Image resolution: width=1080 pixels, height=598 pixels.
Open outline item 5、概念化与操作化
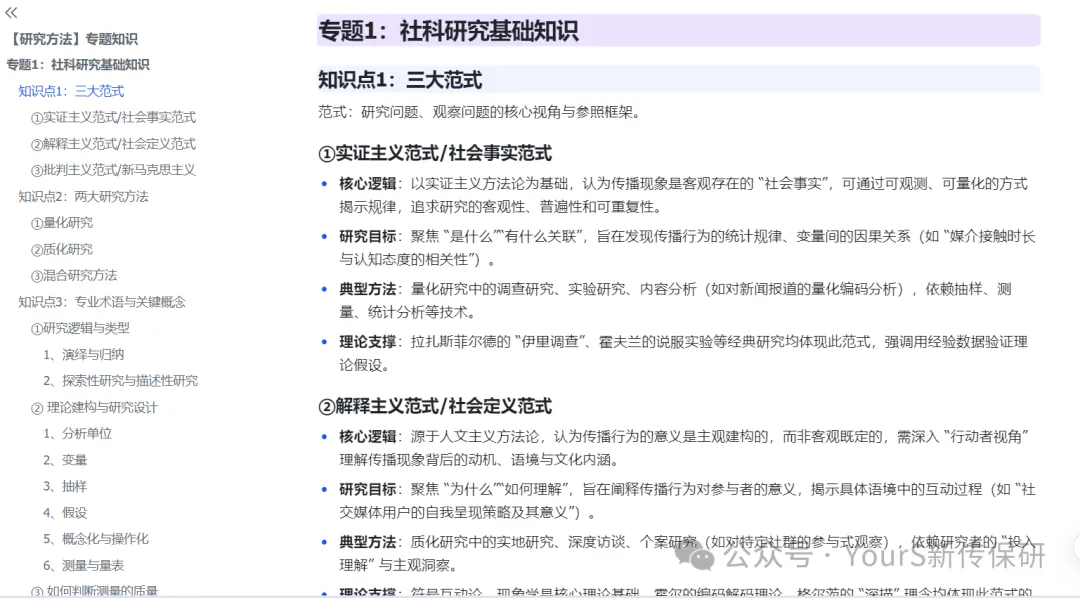coord(96,539)
